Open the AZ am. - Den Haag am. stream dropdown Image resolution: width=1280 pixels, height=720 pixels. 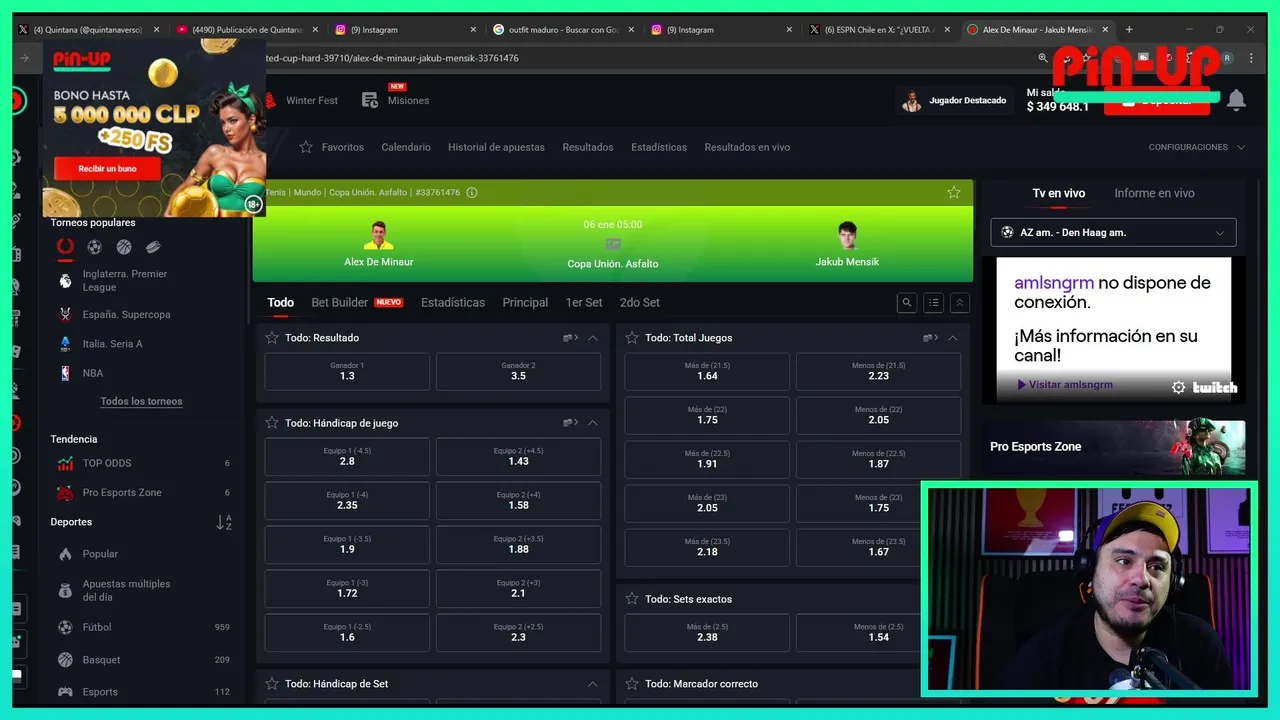click(1113, 232)
